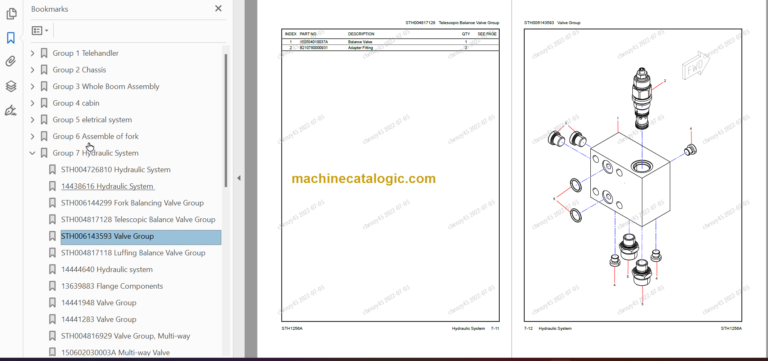Click bookmark icon beside STH006143593 Valve Group
768x361 pixels.
click(52, 236)
